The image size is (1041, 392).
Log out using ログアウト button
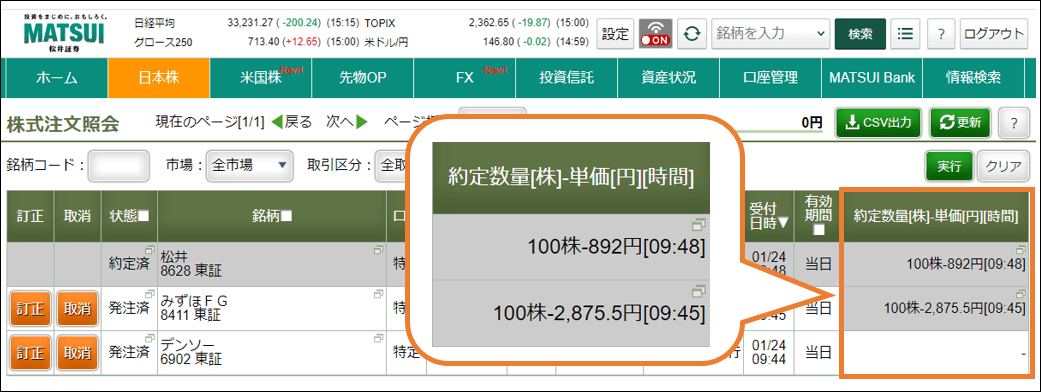(x=994, y=34)
